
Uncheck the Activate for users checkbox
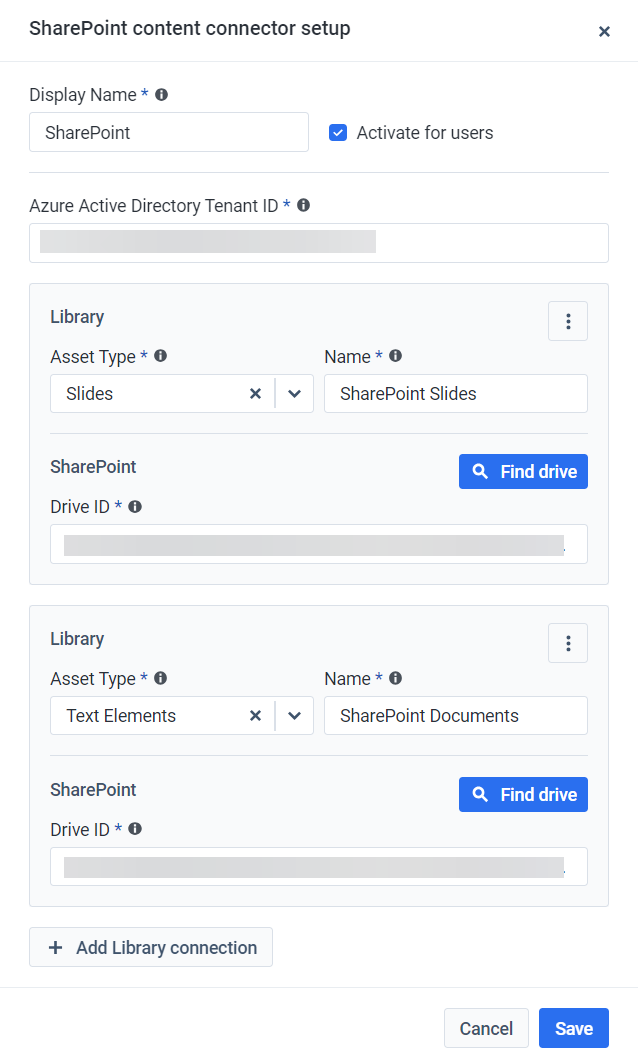click(x=338, y=132)
